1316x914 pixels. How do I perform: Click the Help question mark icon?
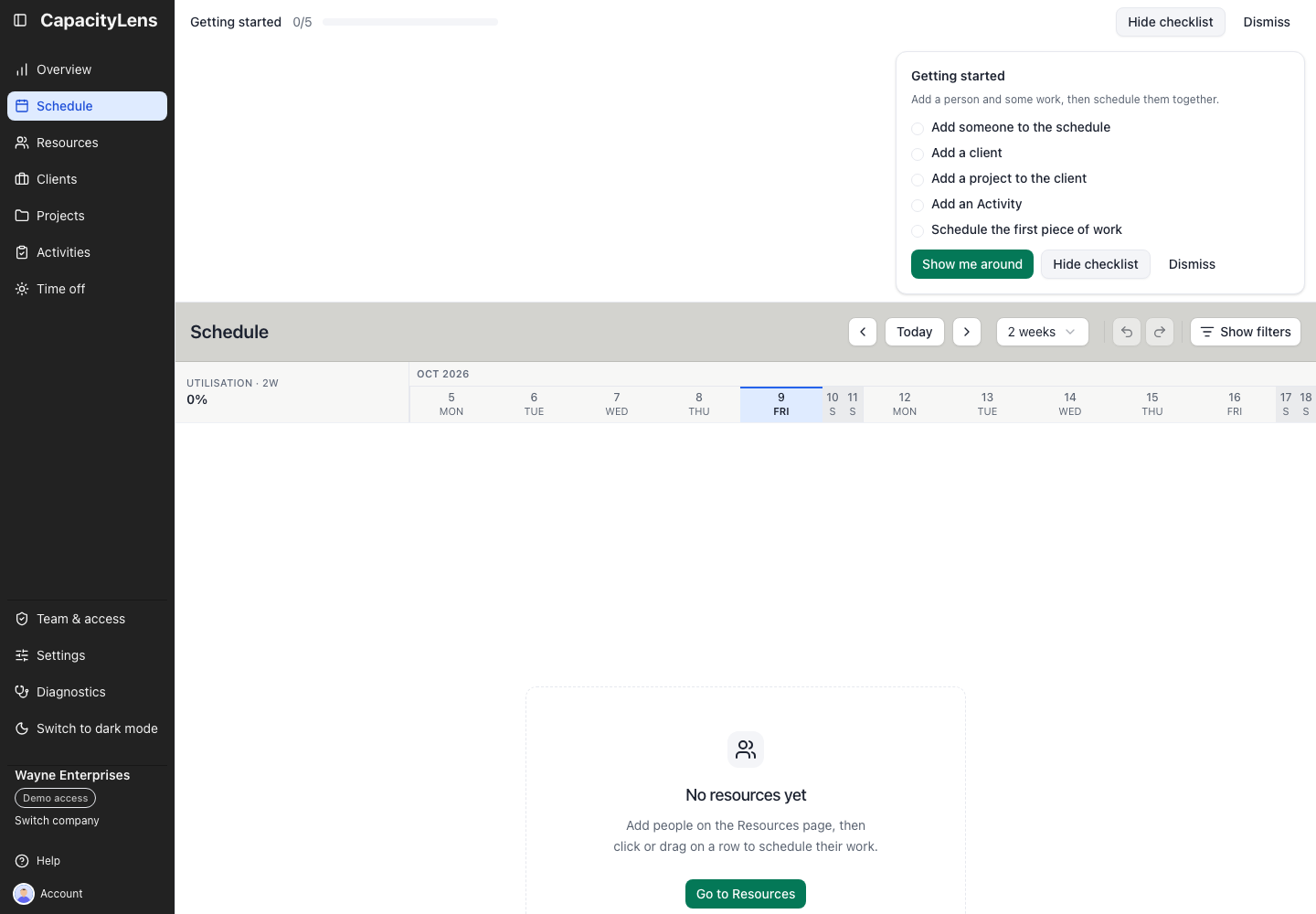pos(22,861)
